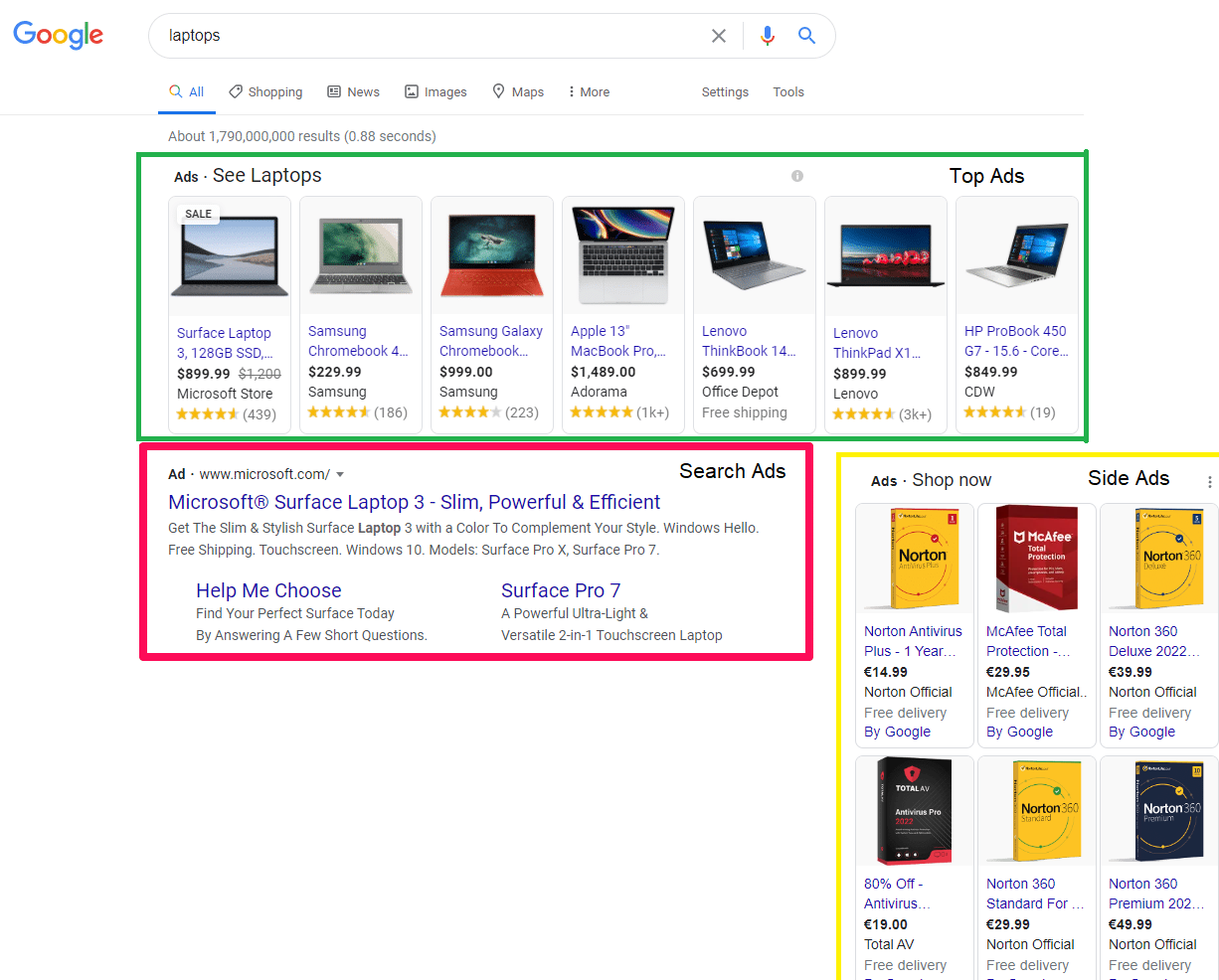
Task: Open the Tools option
Action: point(788,91)
